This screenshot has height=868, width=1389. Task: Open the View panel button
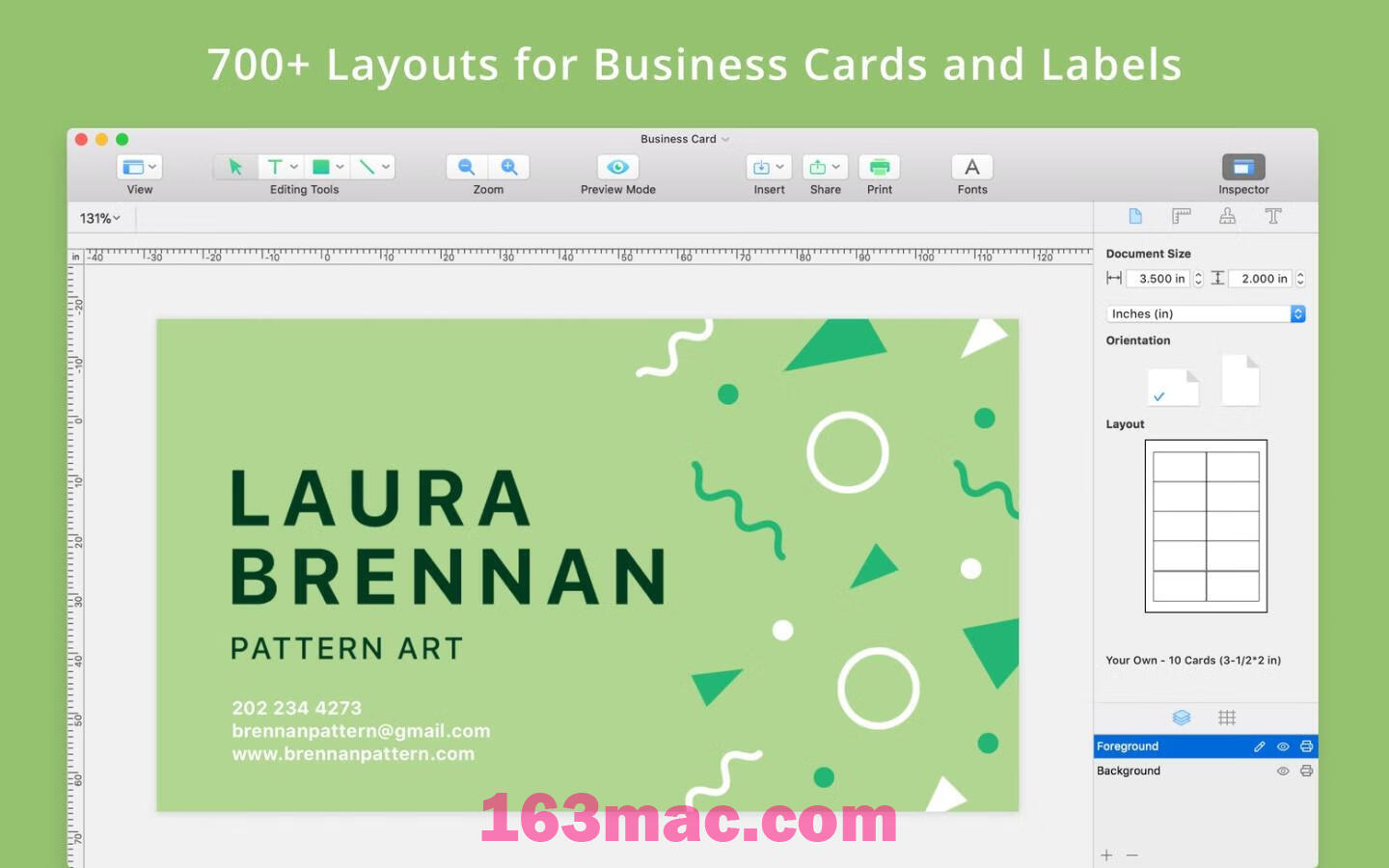[x=133, y=167]
